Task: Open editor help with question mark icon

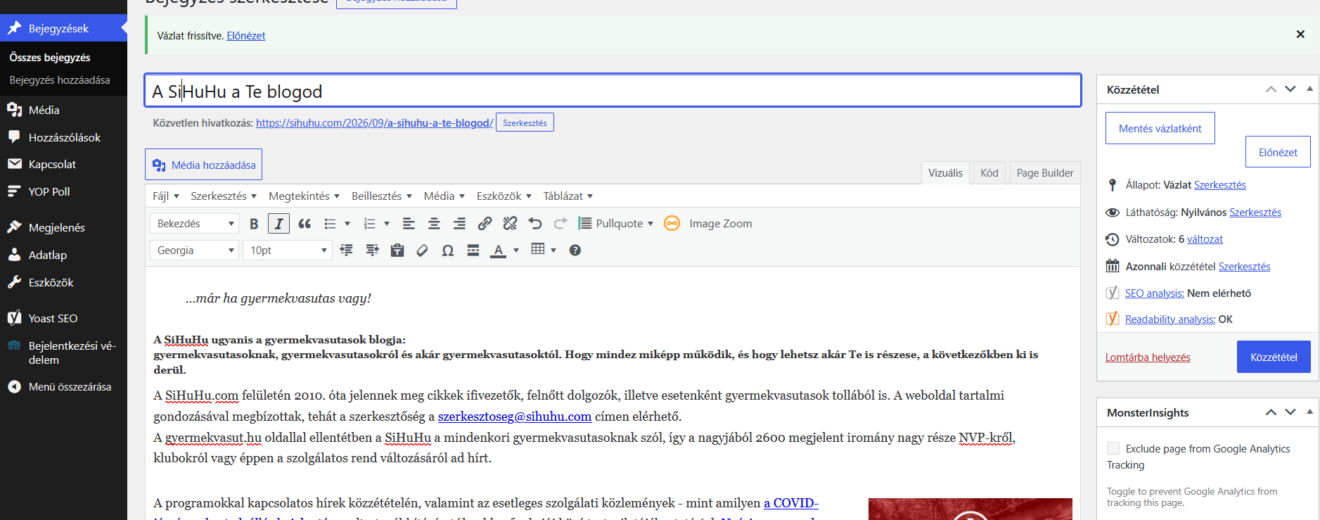Action: 575,250
